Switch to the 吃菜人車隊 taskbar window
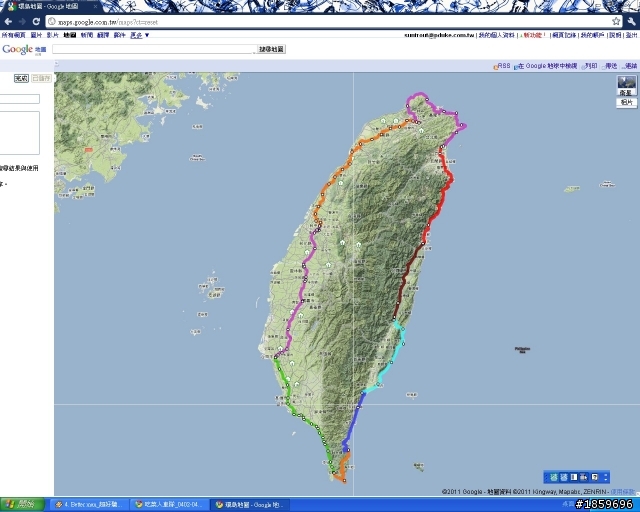Viewport: 640px width, 512px height. [169, 505]
